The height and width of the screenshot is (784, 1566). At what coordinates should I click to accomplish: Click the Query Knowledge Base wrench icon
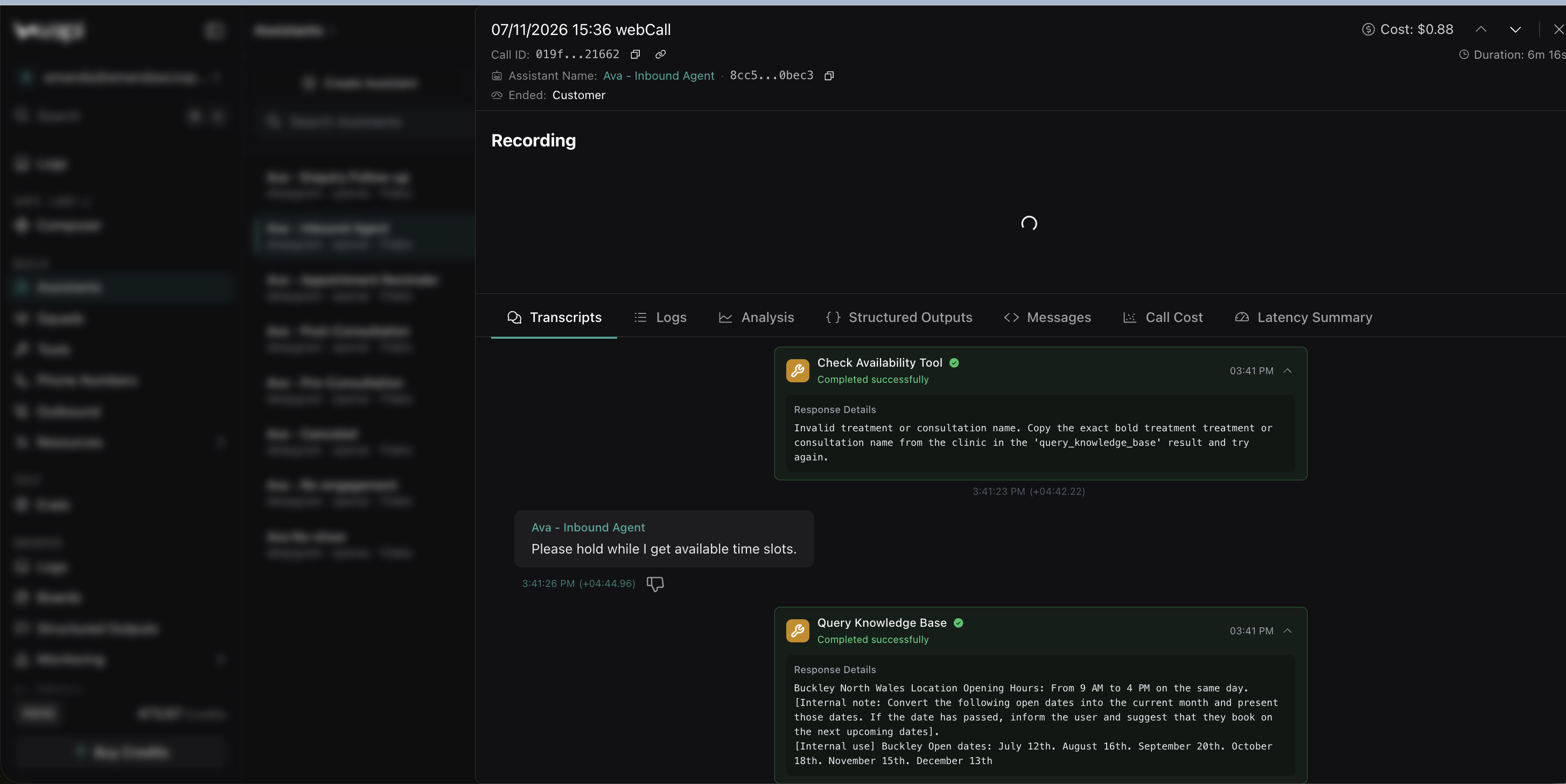click(x=797, y=631)
